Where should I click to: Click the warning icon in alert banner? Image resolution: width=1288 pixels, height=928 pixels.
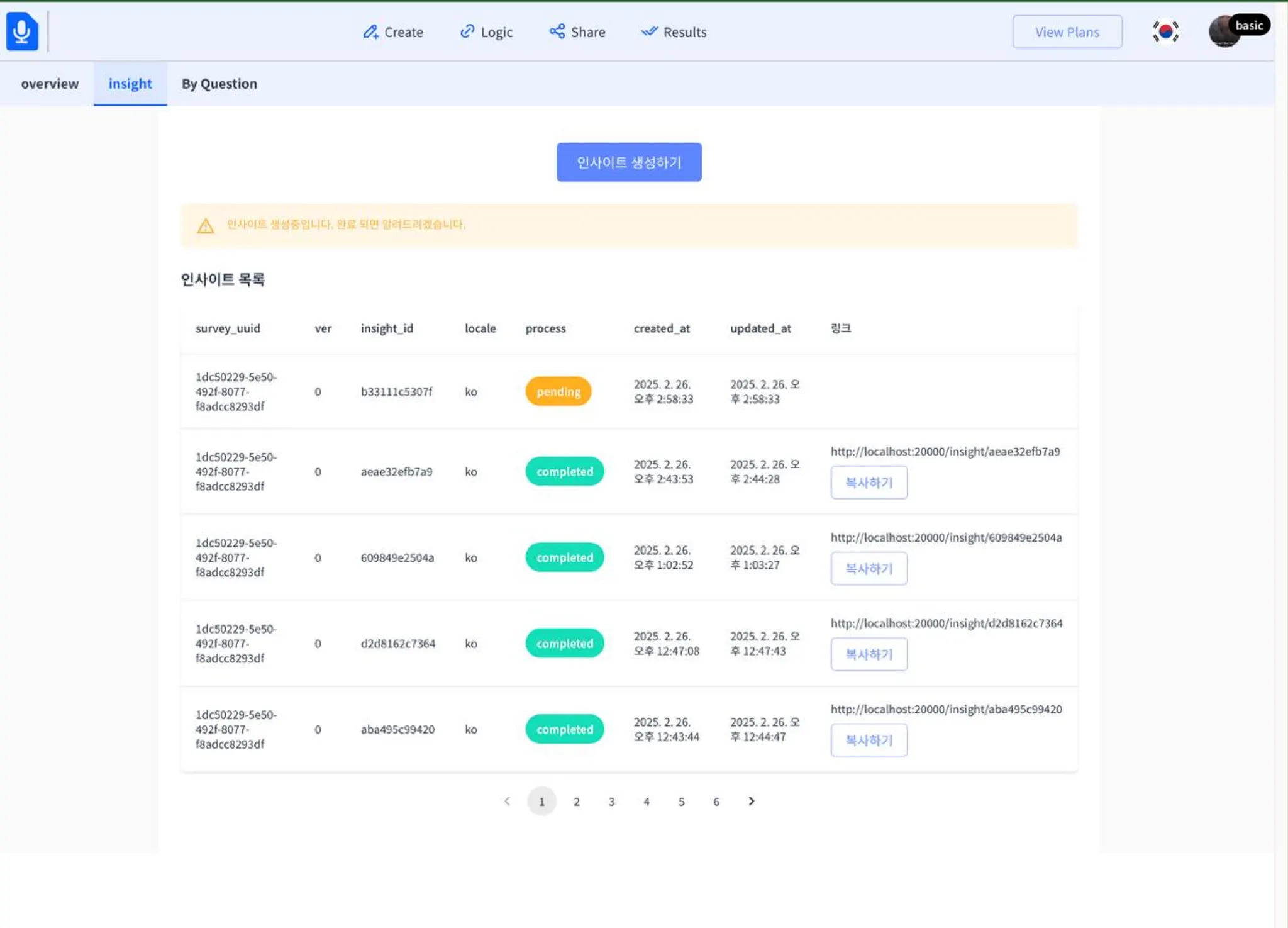205,226
